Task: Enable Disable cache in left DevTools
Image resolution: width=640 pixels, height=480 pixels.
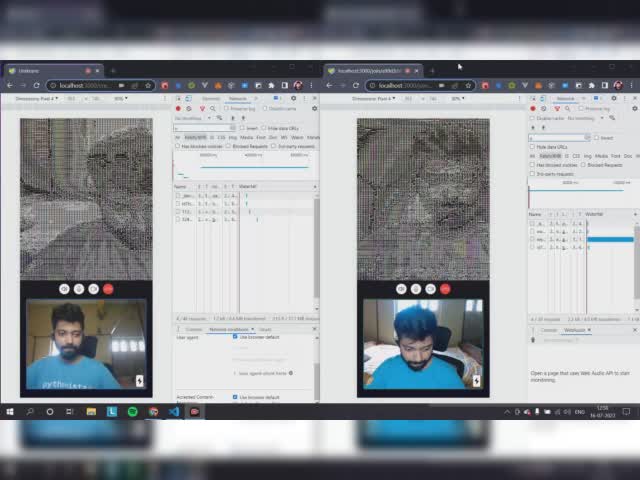Action: click(265, 109)
